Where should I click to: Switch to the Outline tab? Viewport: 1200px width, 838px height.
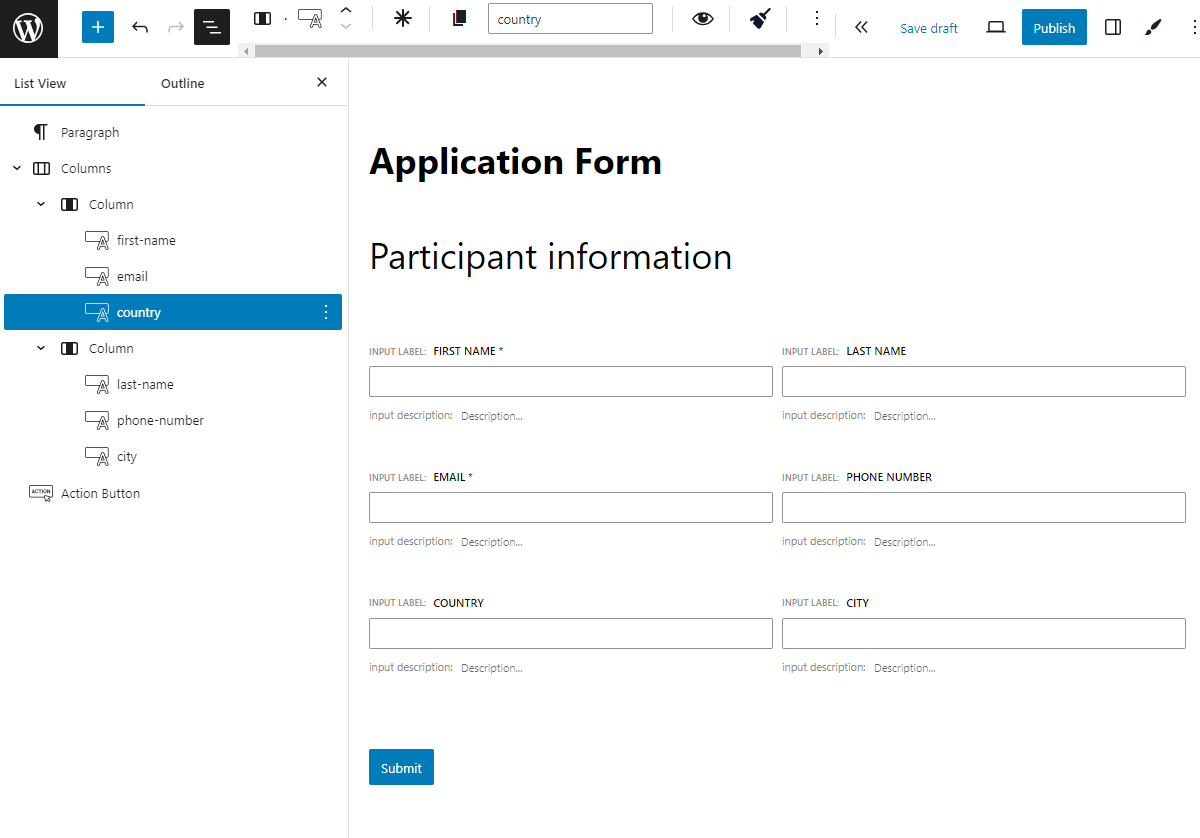(x=182, y=83)
